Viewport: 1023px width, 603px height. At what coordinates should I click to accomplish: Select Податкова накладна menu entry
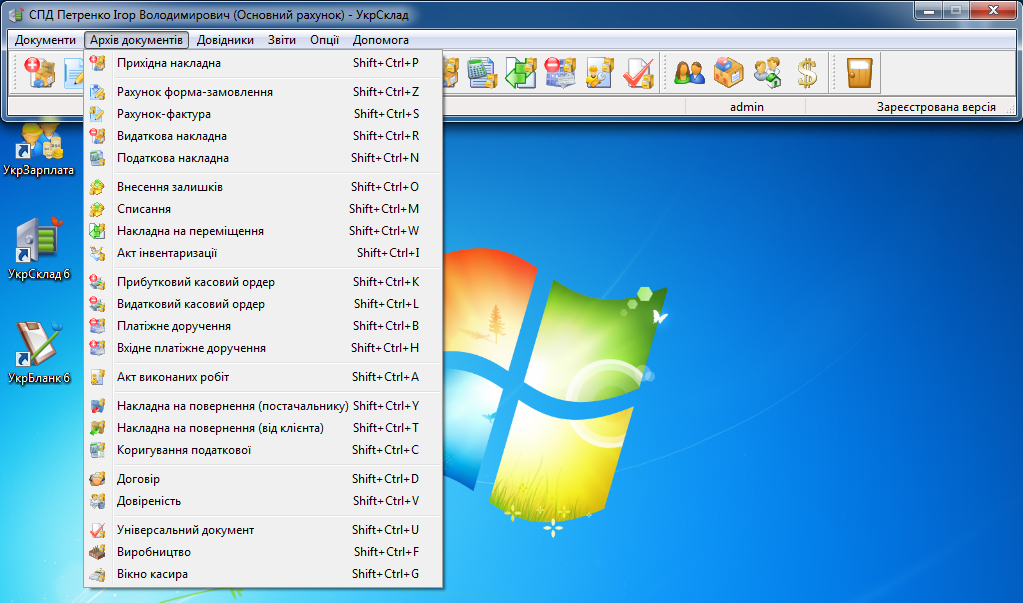click(173, 158)
